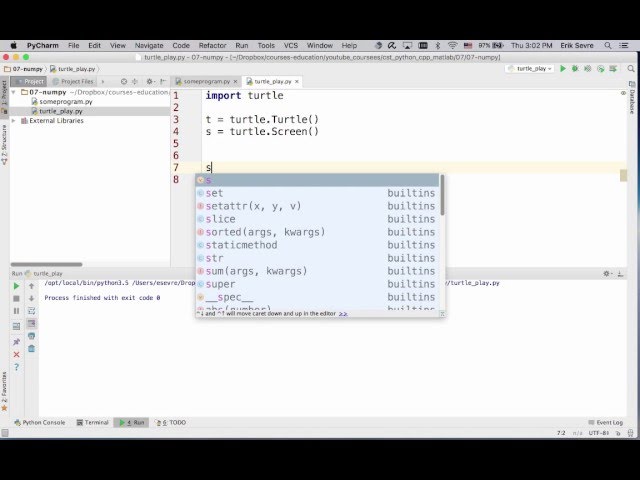Image resolution: width=640 pixels, height=480 pixels.
Task: Close the someprogram.py editor tab
Action: tap(235, 82)
